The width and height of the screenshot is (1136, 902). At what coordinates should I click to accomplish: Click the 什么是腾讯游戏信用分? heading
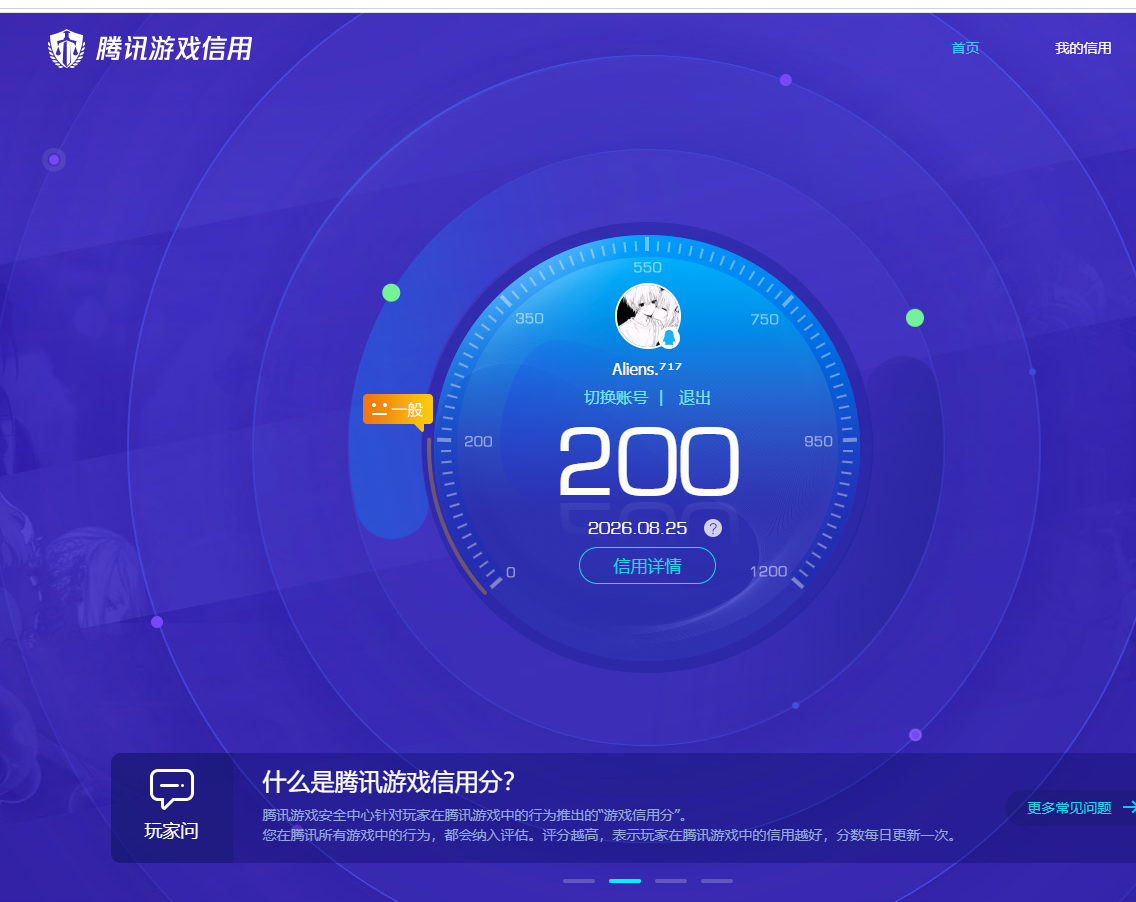click(388, 782)
